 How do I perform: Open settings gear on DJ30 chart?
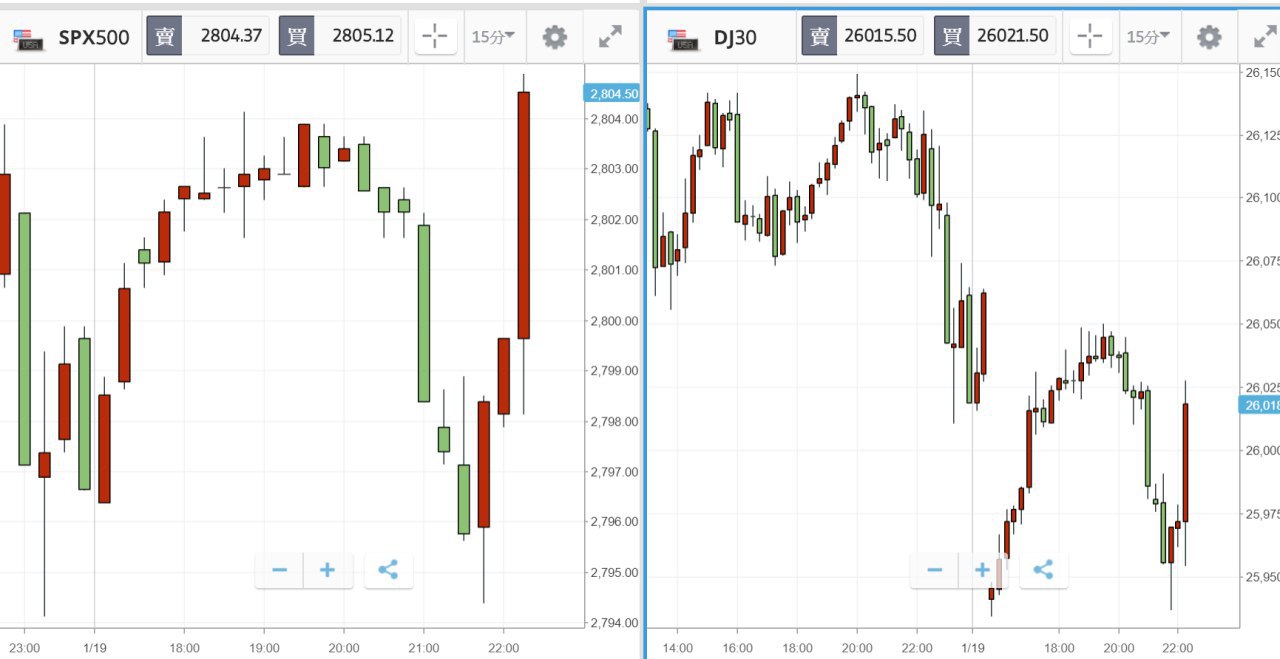(x=1209, y=37)
